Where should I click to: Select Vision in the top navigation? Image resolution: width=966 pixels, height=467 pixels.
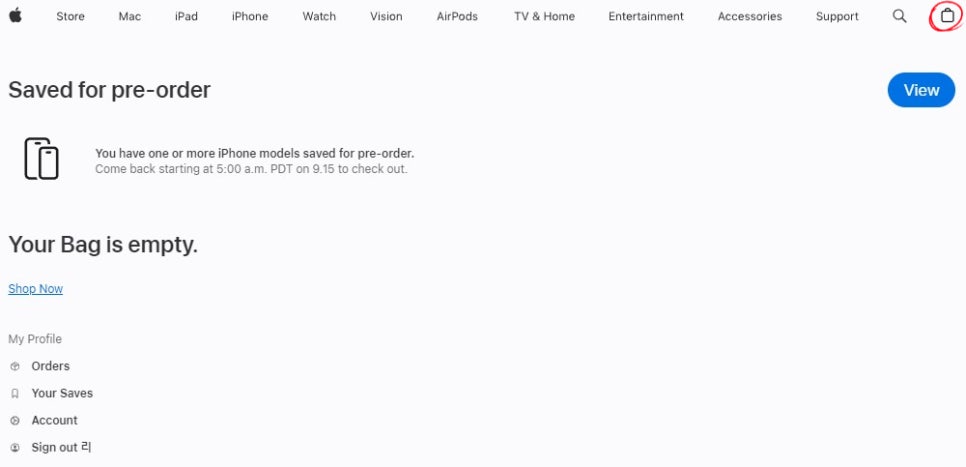tap(386, 16)
